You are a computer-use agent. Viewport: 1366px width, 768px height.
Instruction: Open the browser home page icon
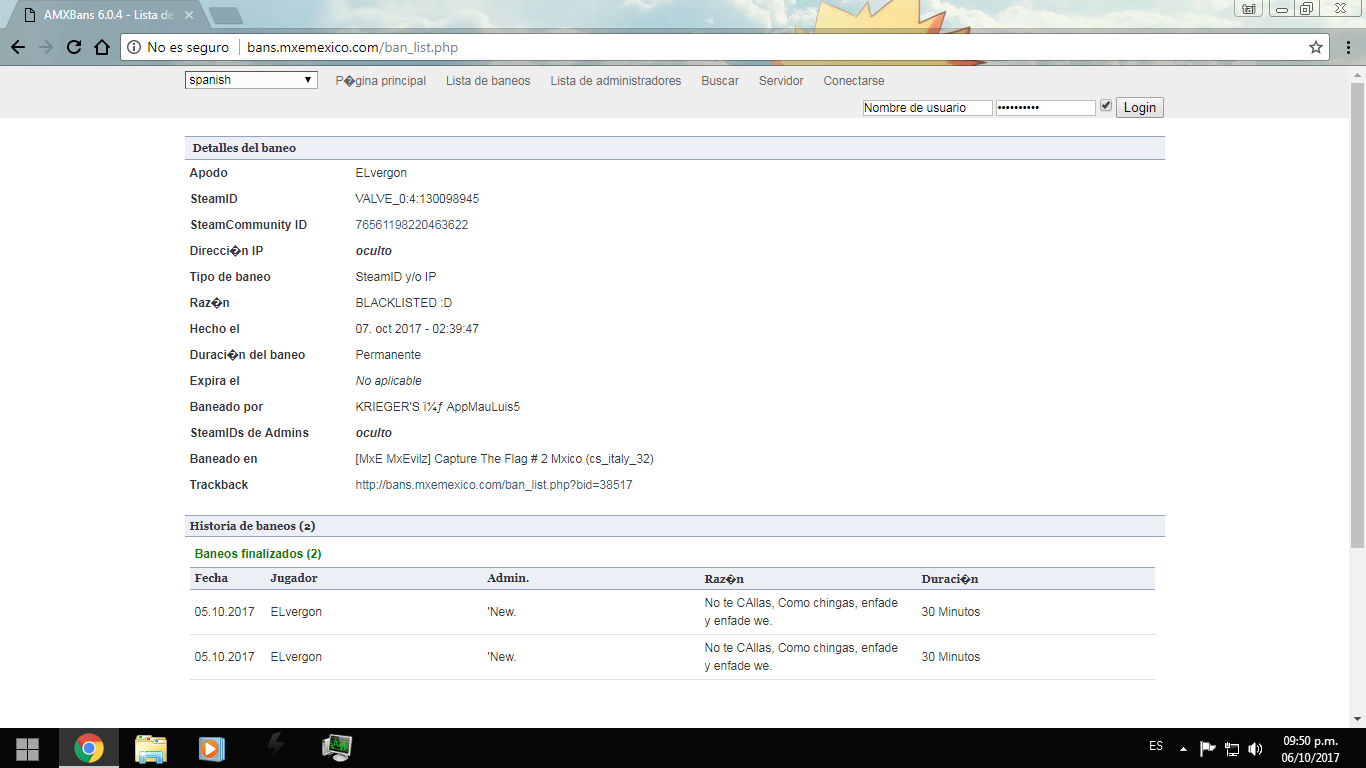pos(102,47)
